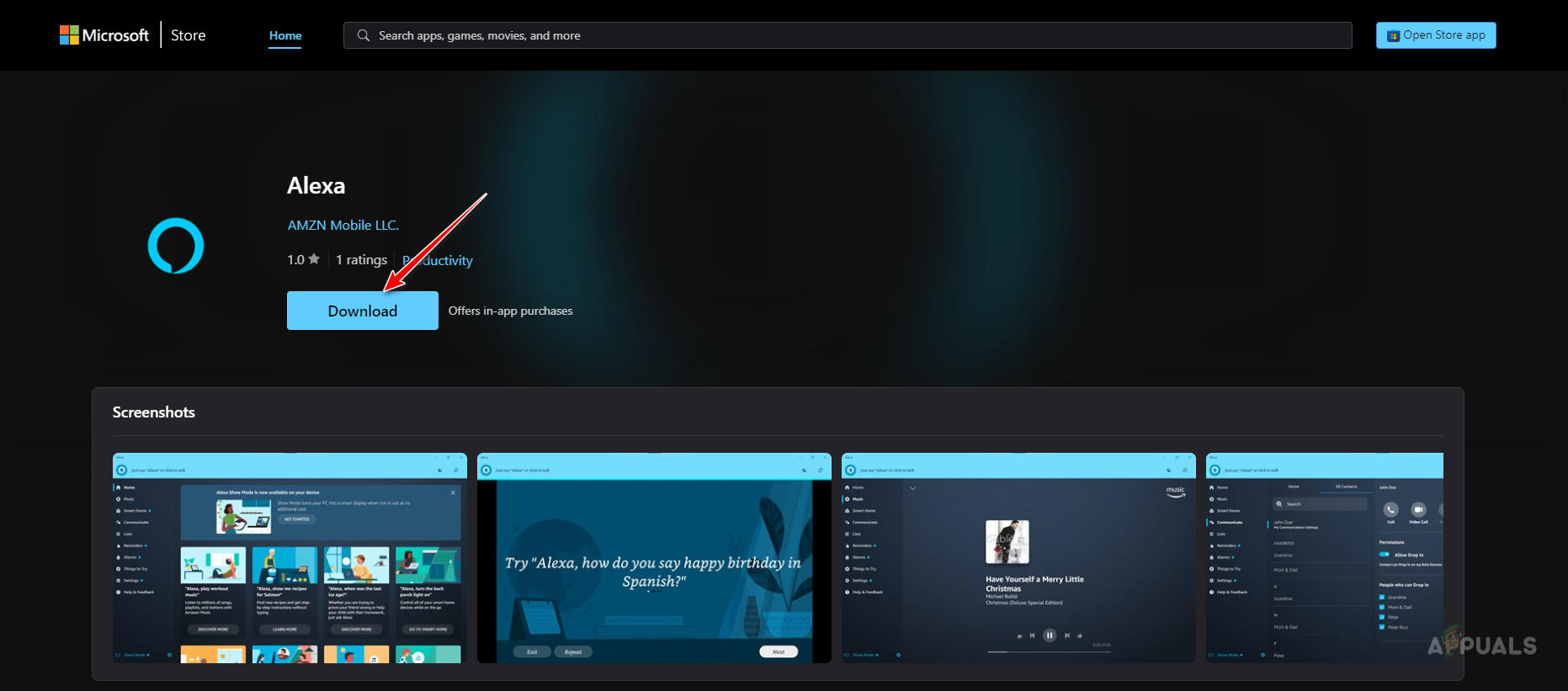Open the Alexa home screen screenshot
The height and width of the screenshot is (691, 1568).
(x=290, y=558)
